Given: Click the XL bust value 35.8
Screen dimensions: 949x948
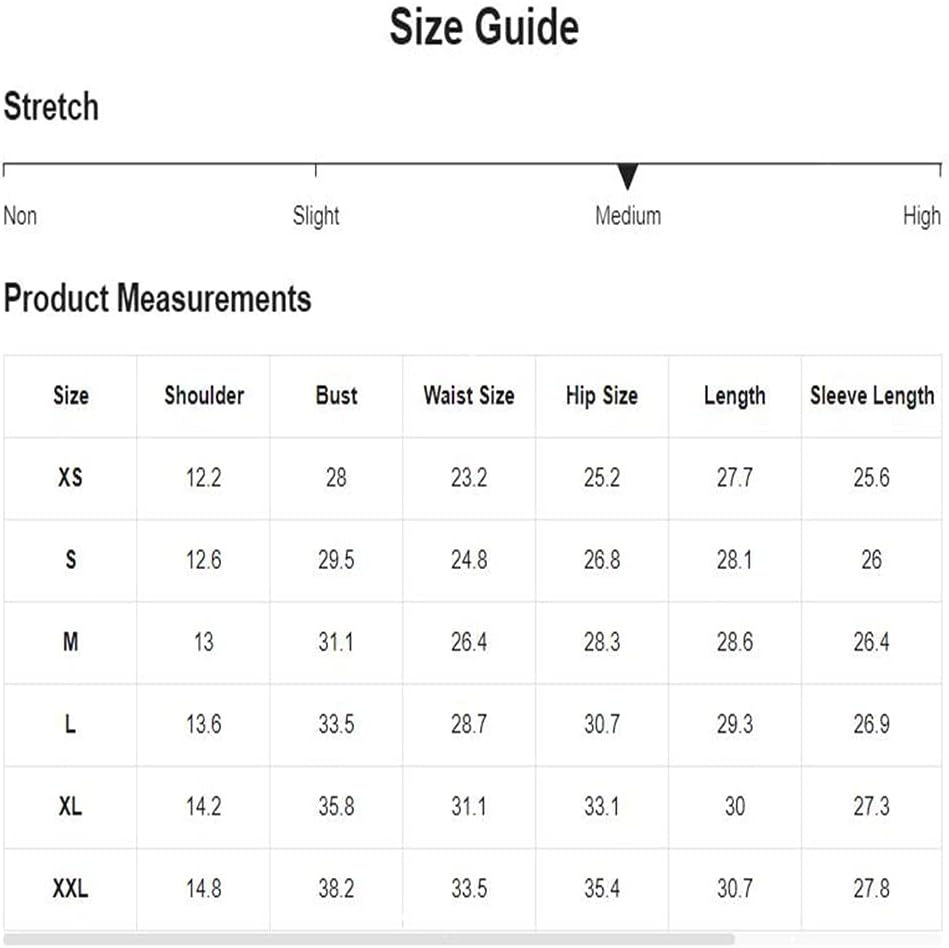Looking at the screenshot, I should (337, 806).
